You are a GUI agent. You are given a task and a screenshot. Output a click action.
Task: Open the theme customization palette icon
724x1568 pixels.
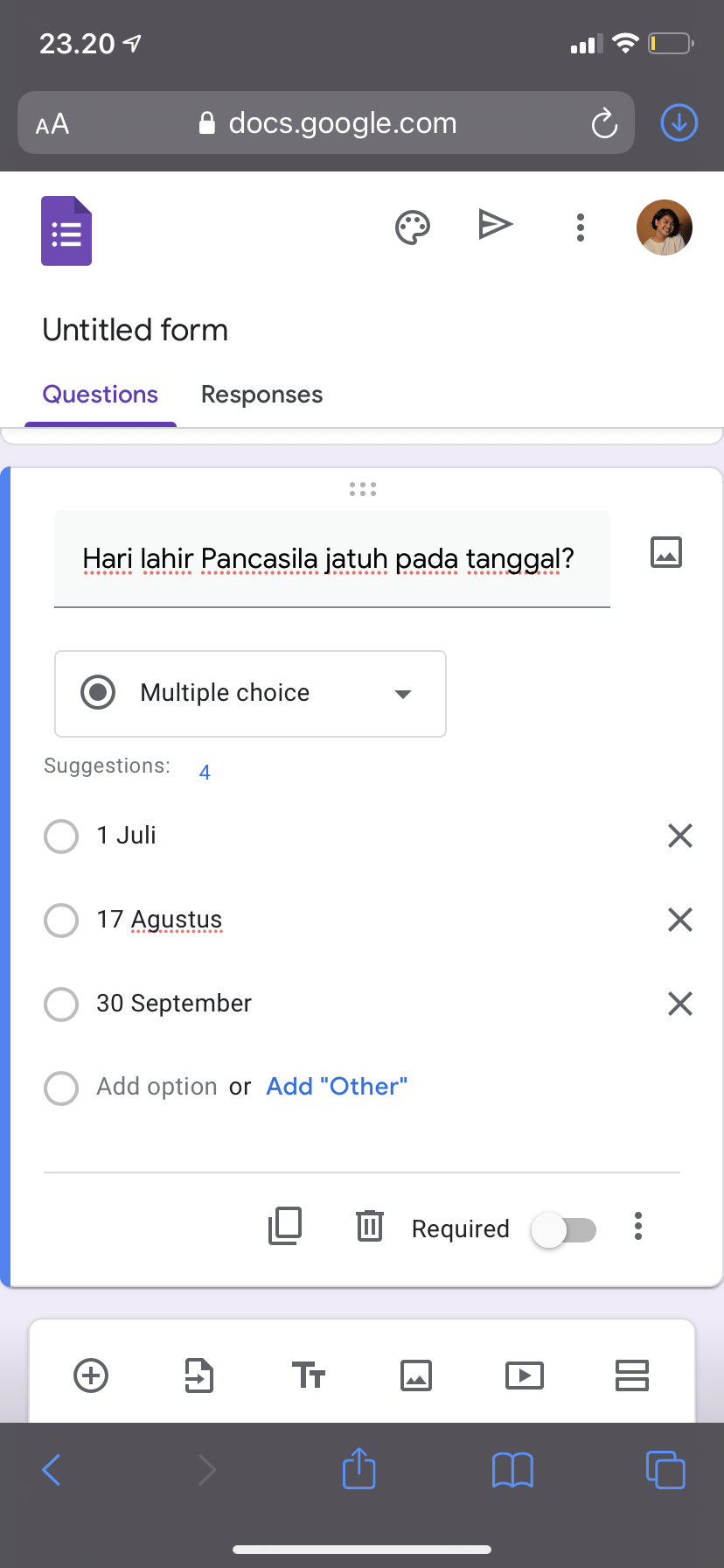(413, 227)
